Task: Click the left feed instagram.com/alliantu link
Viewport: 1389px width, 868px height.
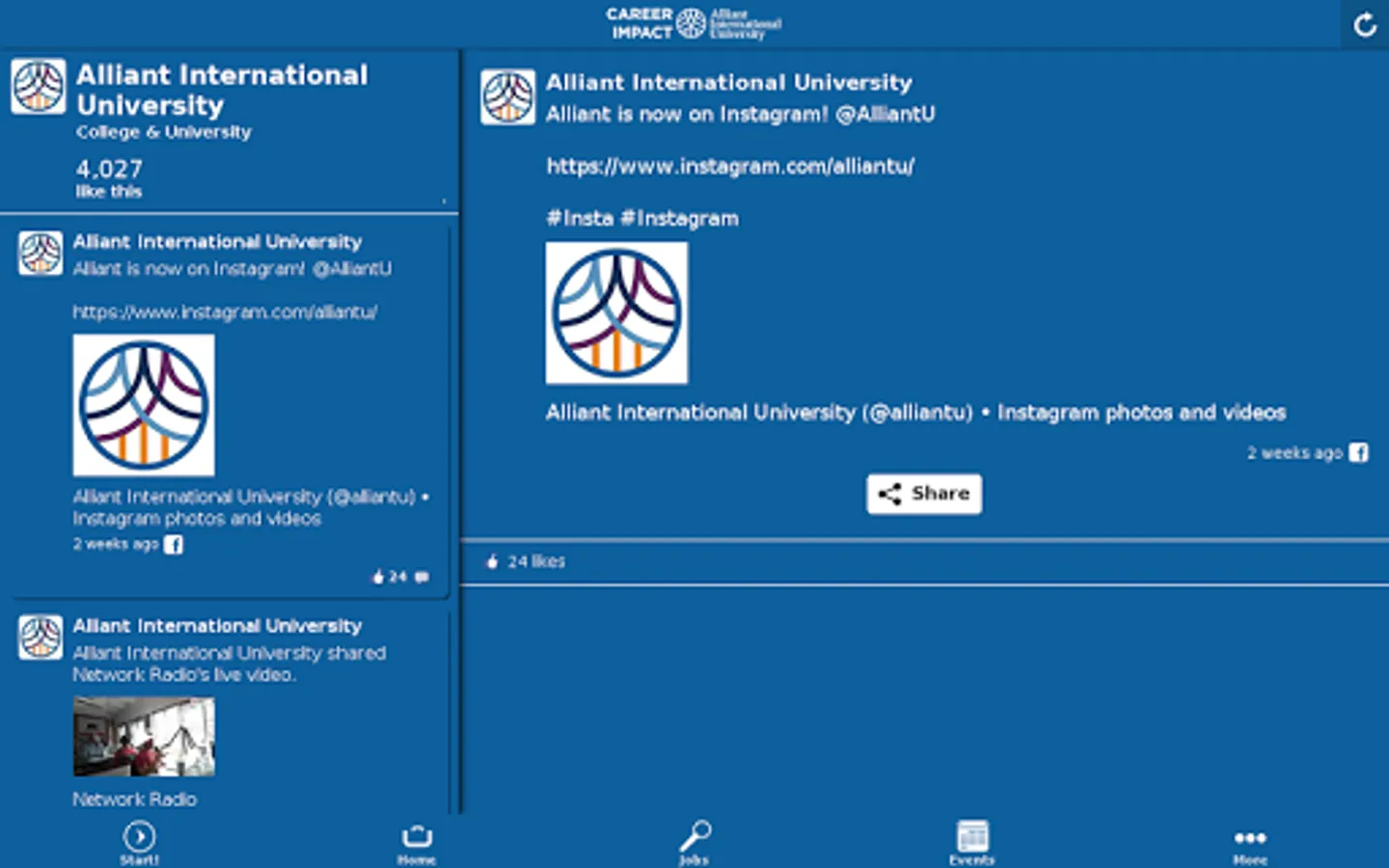Action: tap(225, 312)
